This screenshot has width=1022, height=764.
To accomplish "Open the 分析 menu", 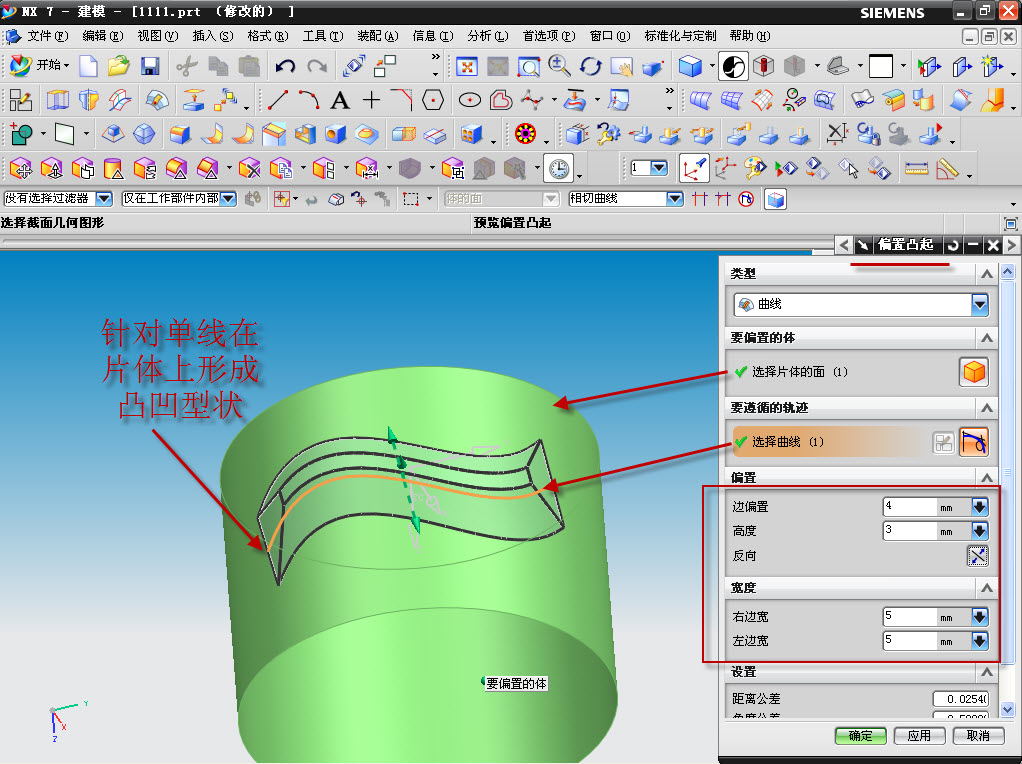I will coord(488,36).
